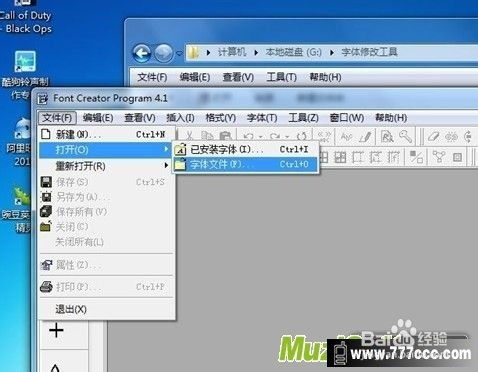Open the 查看(V) menu in Font Creator
Image resolution: width=478 pixels, height=372 pixels.
coord(140,118)
